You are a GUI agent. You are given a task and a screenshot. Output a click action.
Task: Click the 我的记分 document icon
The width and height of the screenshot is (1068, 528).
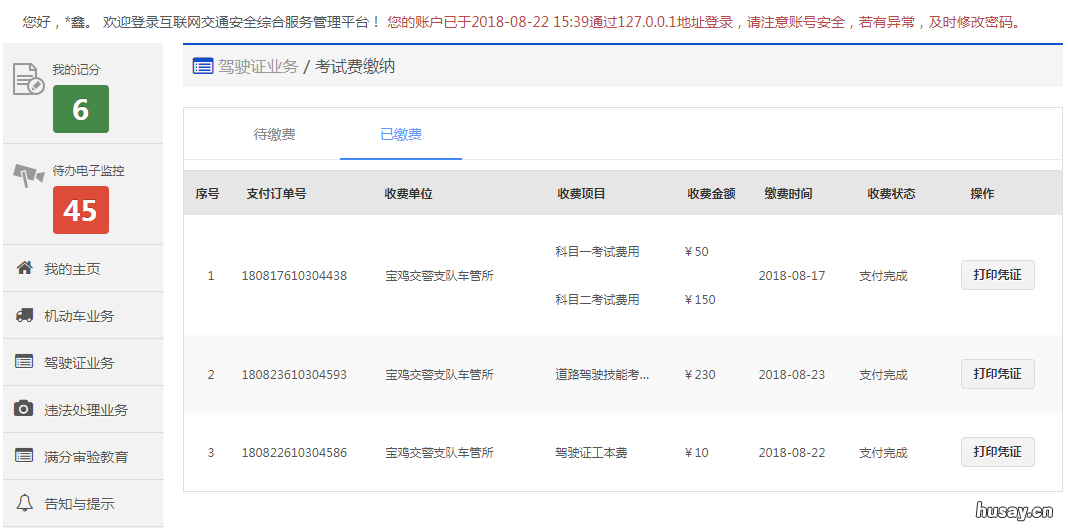click(28, 79)
